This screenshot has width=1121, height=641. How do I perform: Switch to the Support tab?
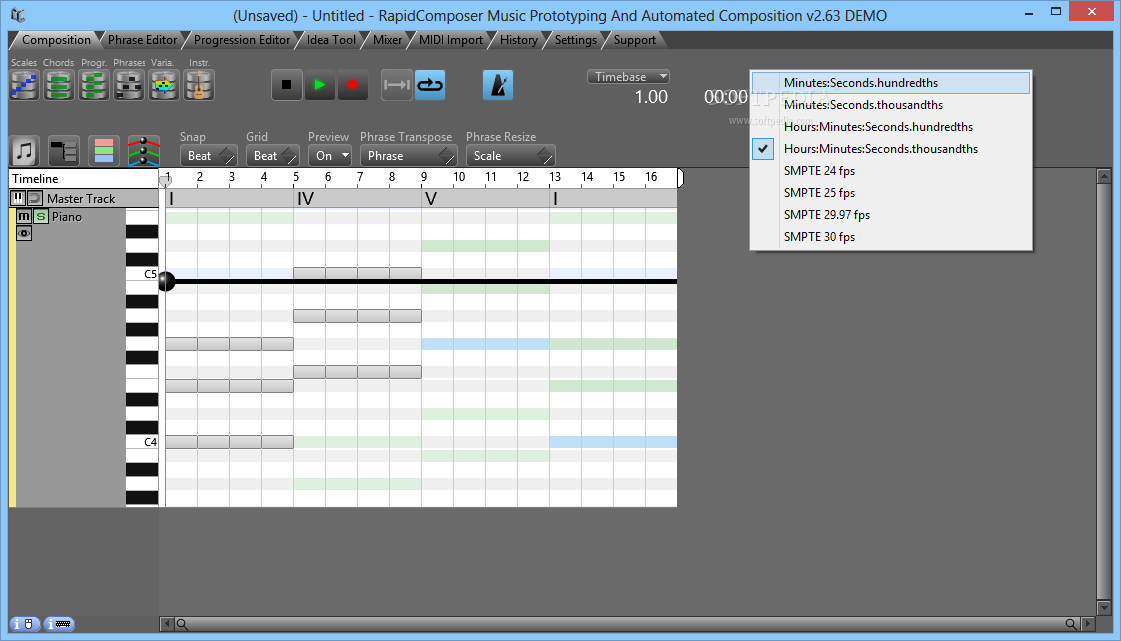coord(634,40)
